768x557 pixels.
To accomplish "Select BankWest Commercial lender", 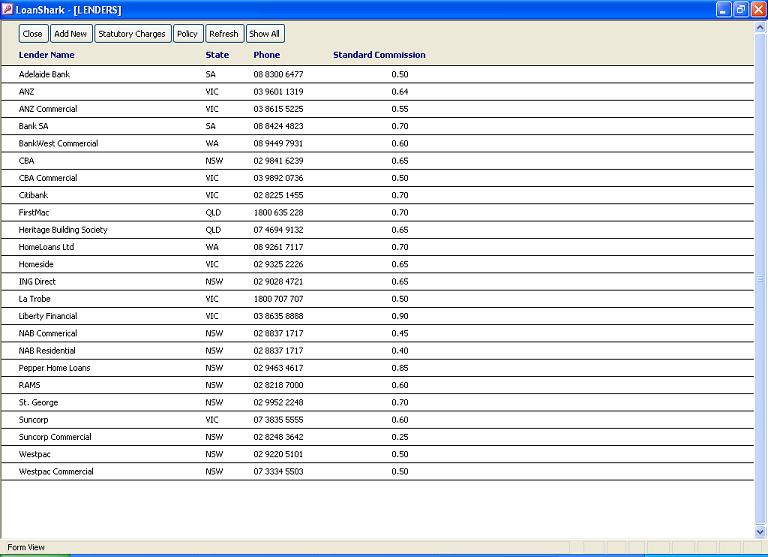I will (x=58, y=144).
